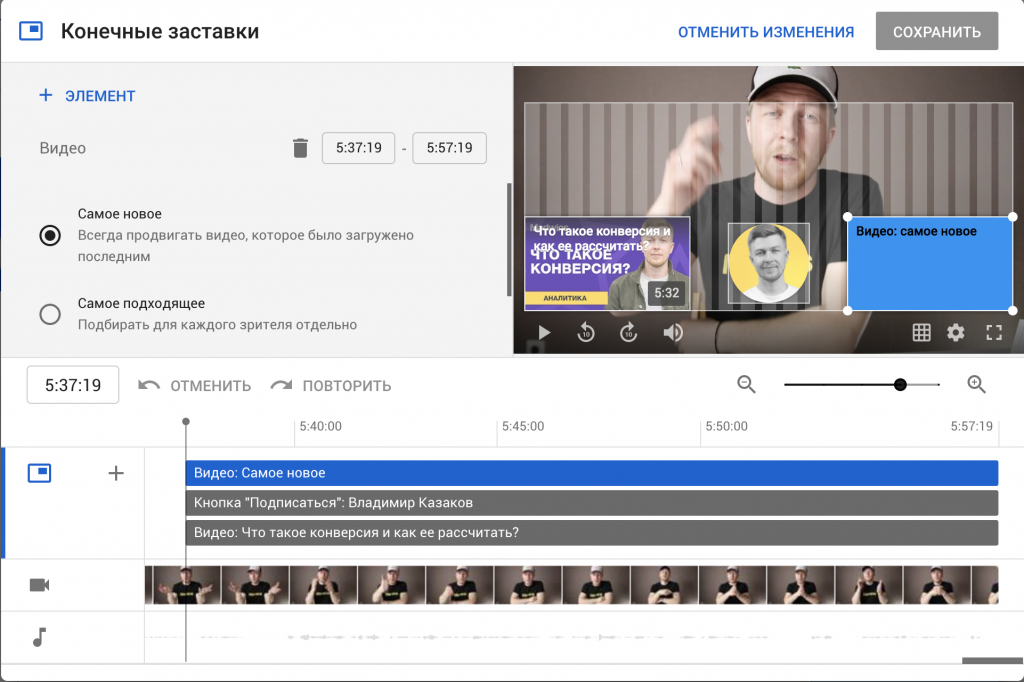The image size is (1024, 682).
Task: Zoom in the timeline with the plus magnifier
Action: click(x=977, y=383)
